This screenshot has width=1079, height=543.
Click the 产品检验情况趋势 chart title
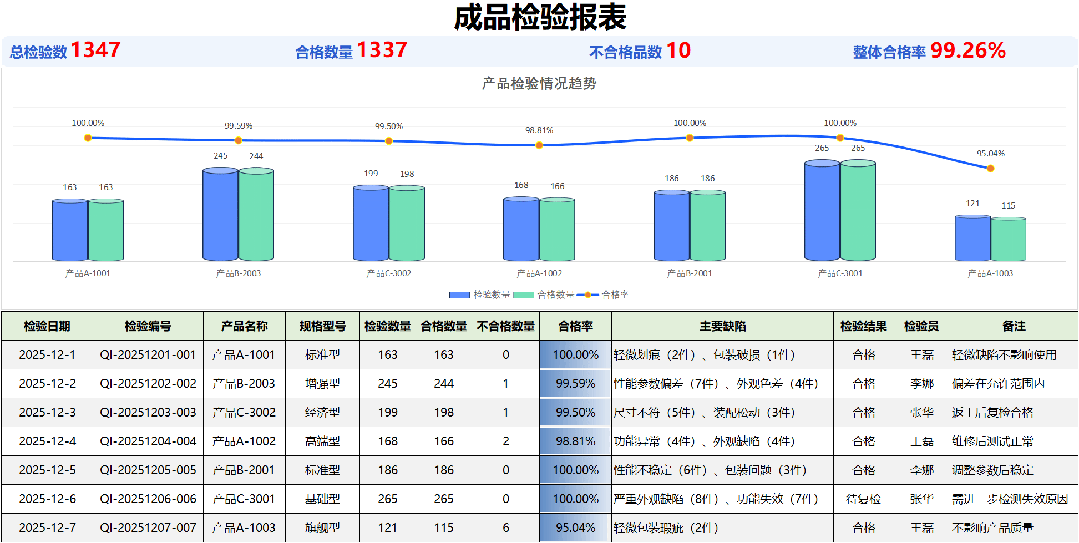[539, 84]
